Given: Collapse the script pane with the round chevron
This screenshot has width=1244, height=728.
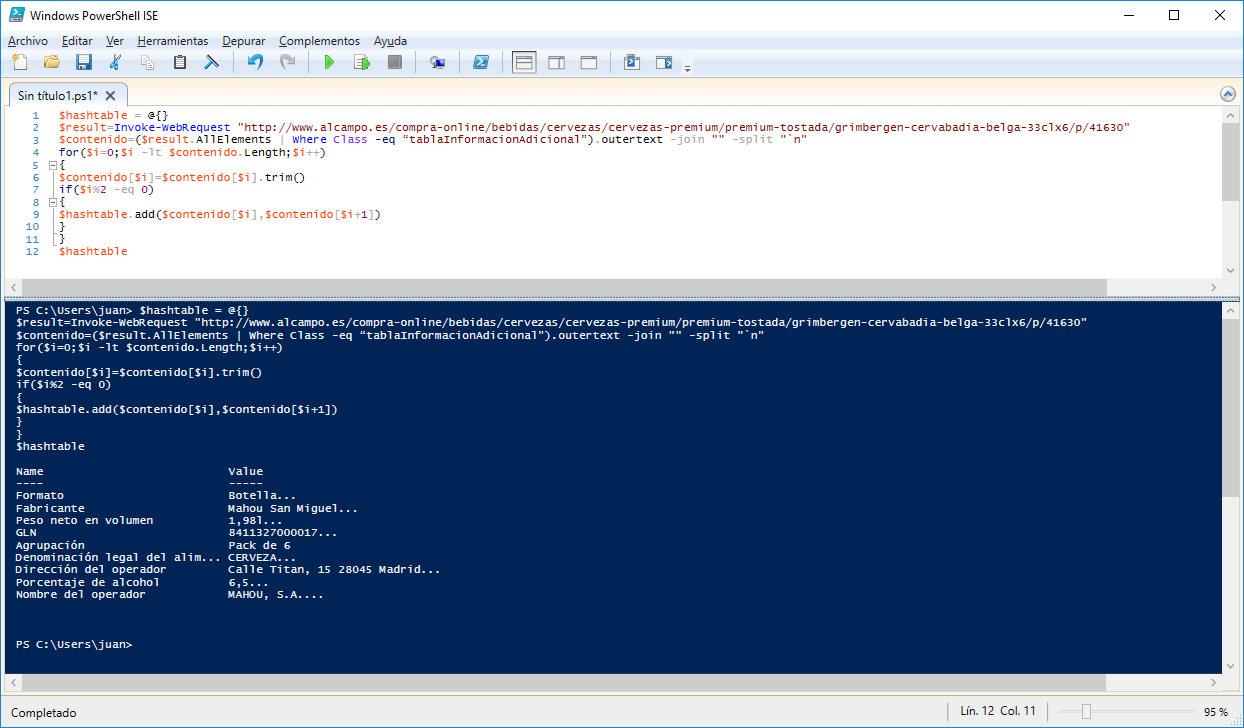Looking at the screenshot, I should click(x=1228, y=94).
